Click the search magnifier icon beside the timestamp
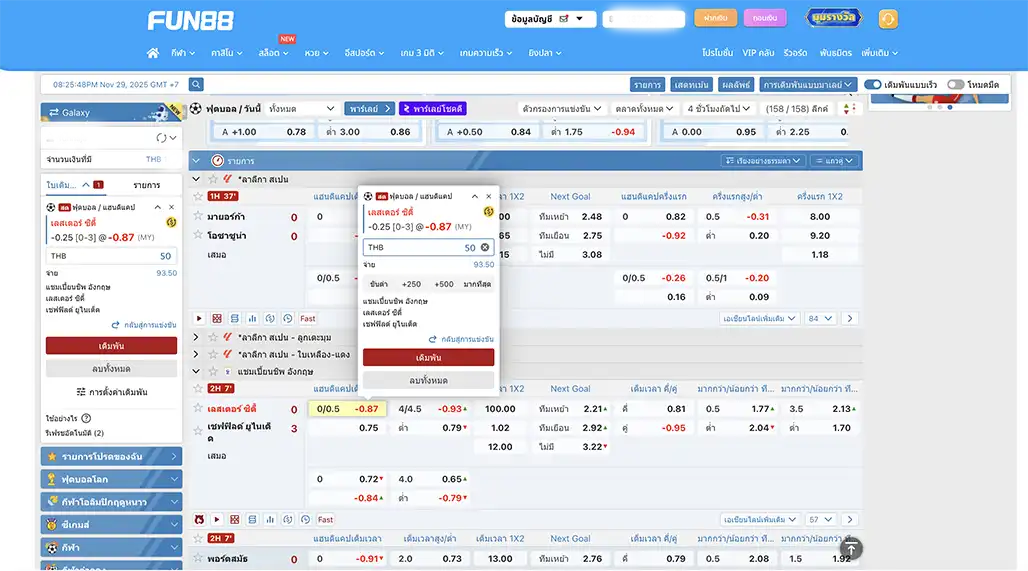Image resolution: width=1028 pixels, height=571 pixels. (x=196, y=85)
